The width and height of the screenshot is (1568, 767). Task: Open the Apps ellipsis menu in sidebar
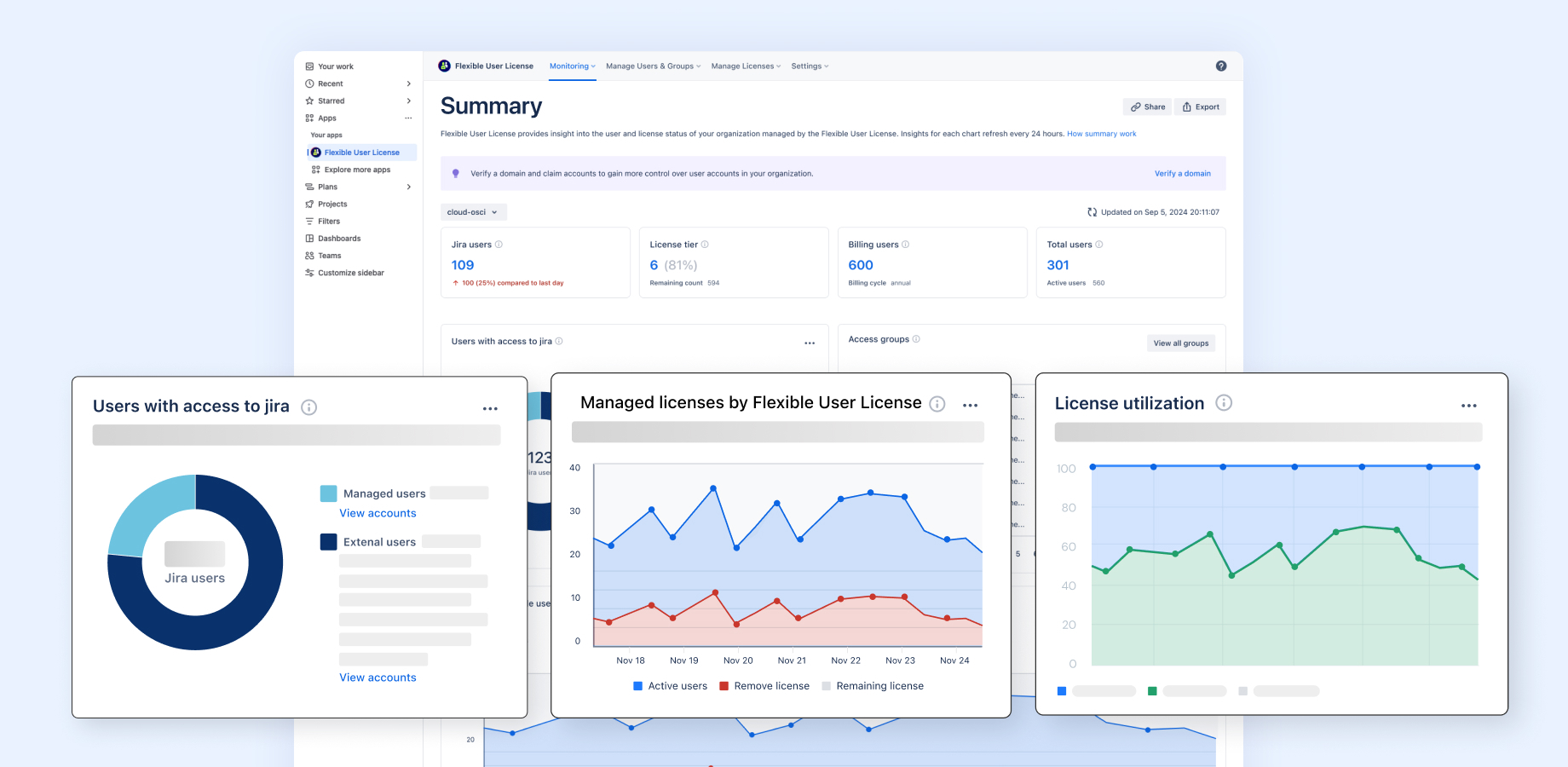408,118
